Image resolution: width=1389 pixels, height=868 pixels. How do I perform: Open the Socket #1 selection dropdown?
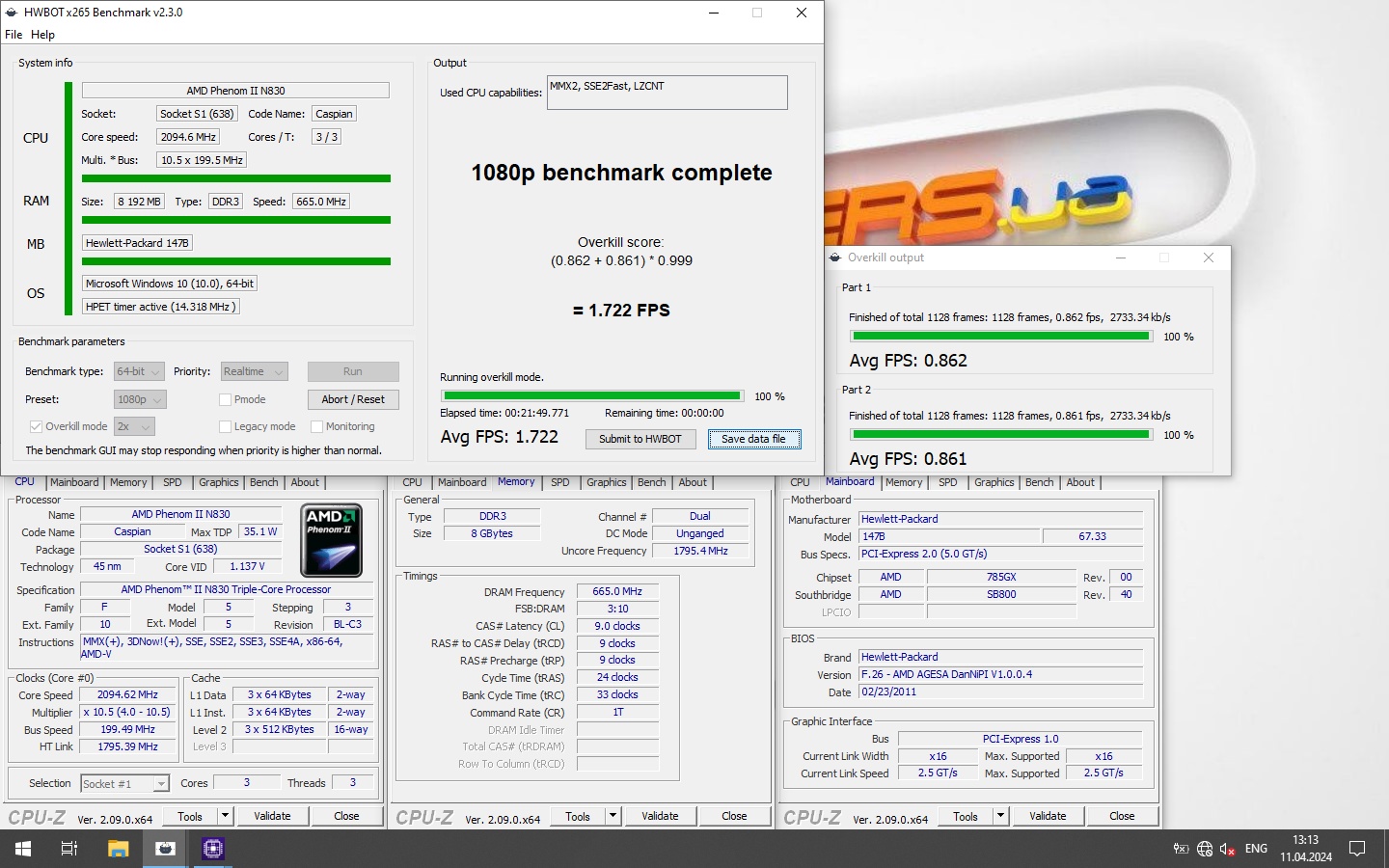click(x=124, y=784)
